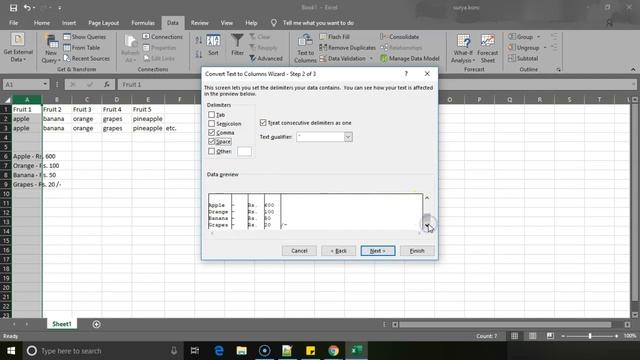Click the Text to Columns icon
Image resolution: width=640 pixels, height=360 pixels.
click(x=305, y=41)
